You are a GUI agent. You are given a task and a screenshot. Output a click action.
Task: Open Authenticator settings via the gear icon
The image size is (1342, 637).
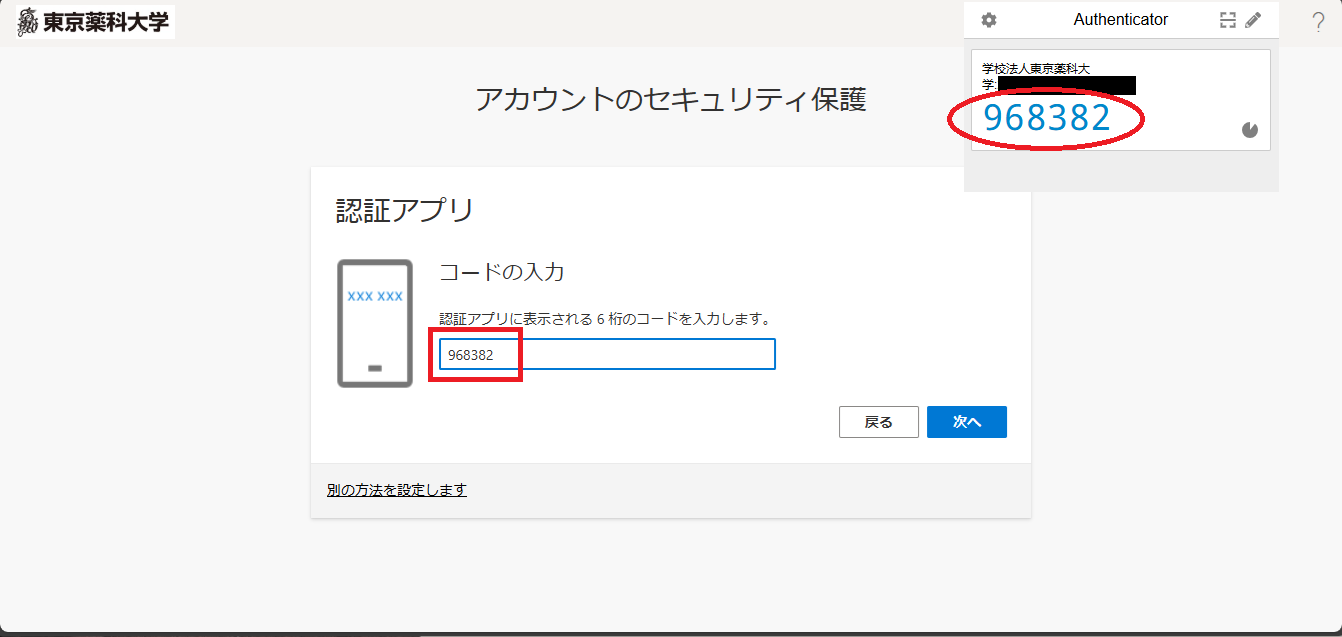989,19
